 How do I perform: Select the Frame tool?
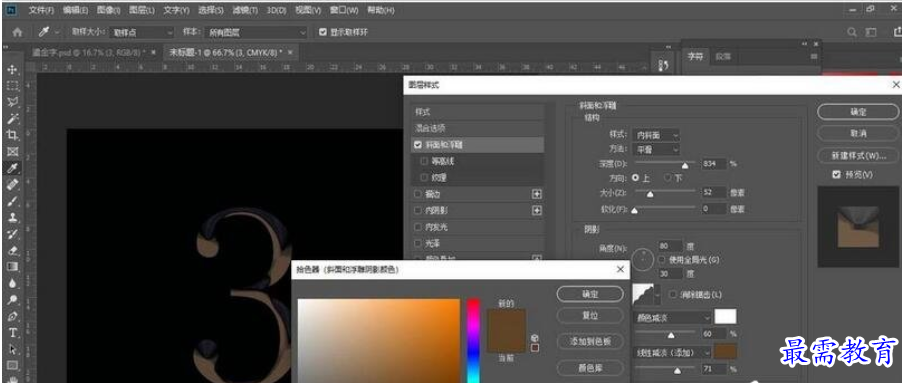(x=12, y=152)
